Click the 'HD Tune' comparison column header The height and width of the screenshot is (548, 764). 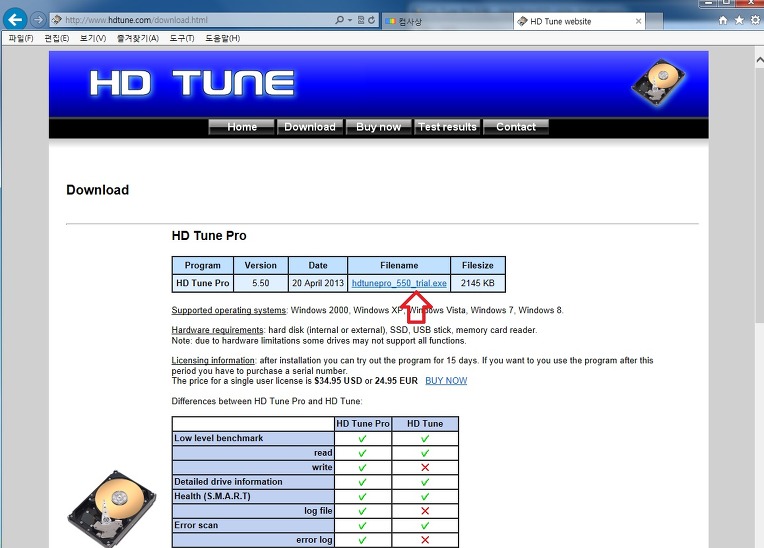425,424
